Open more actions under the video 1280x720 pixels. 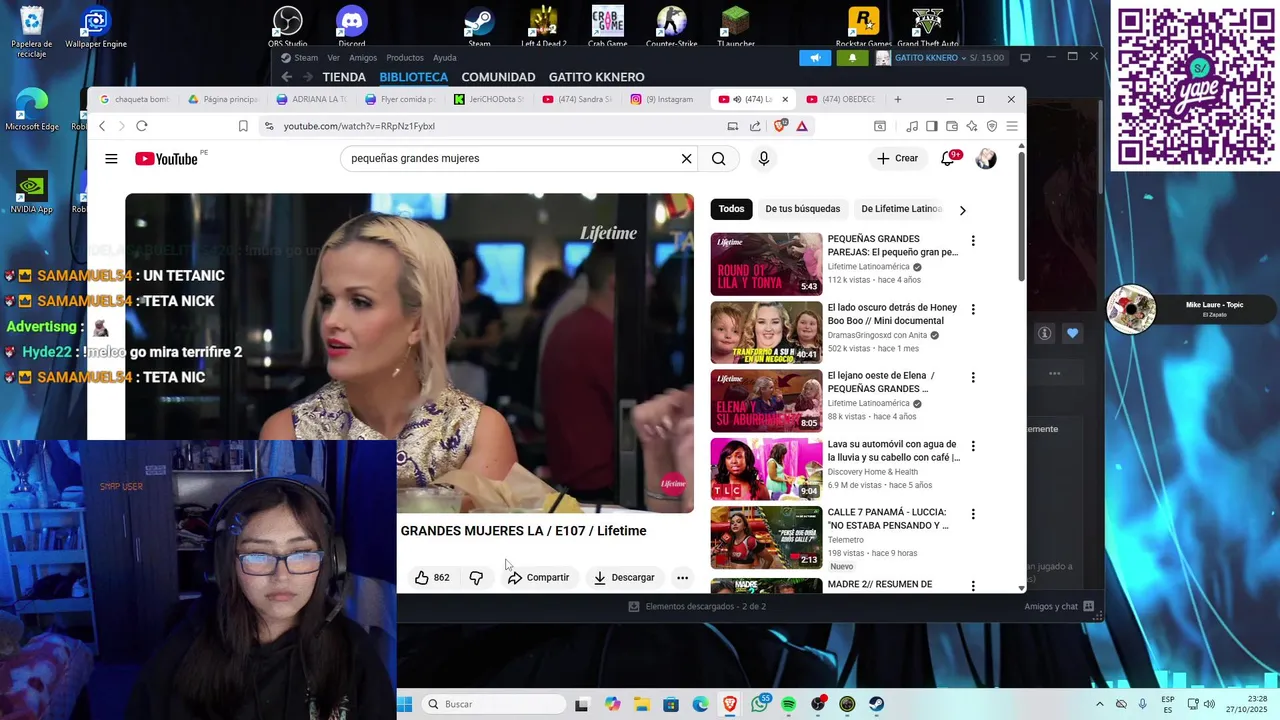(682, 577)
